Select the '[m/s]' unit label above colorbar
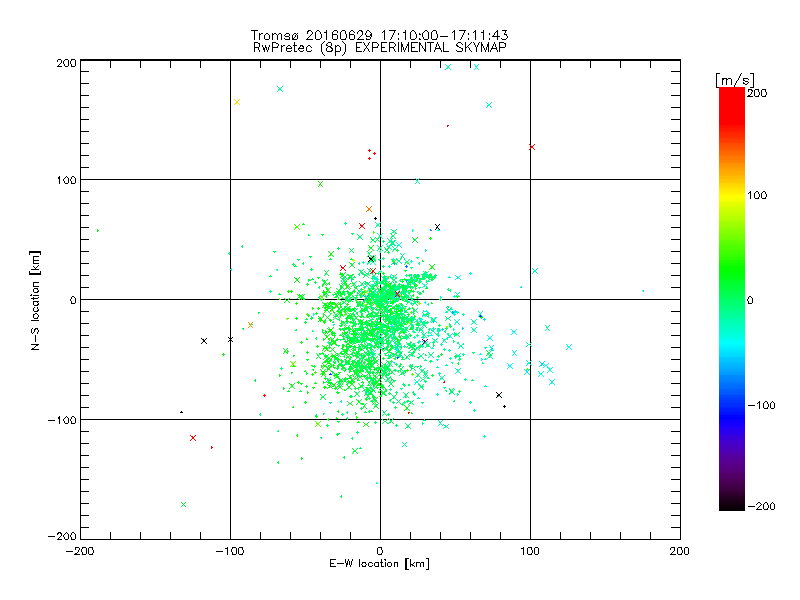Screen dimensions: 800x600 tap(735, 80)
